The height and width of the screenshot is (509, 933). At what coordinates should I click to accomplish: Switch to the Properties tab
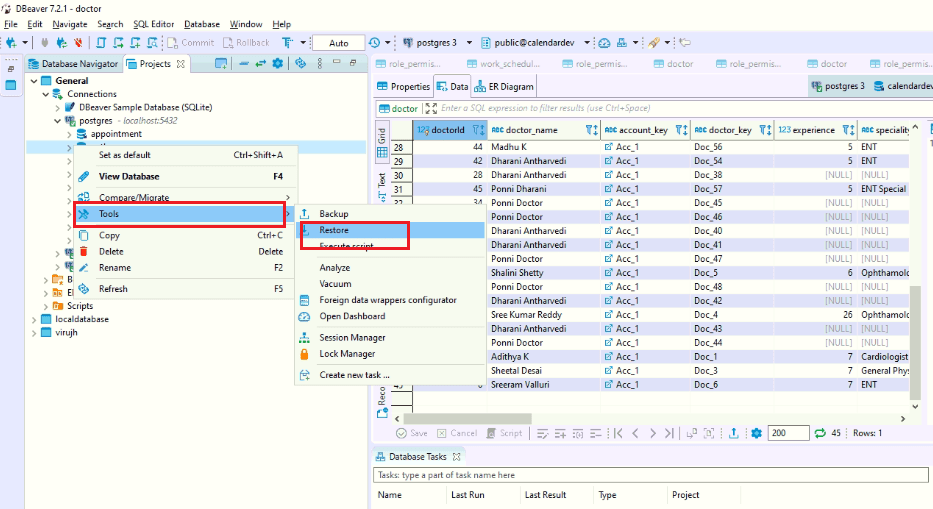(x=403, y=86)
